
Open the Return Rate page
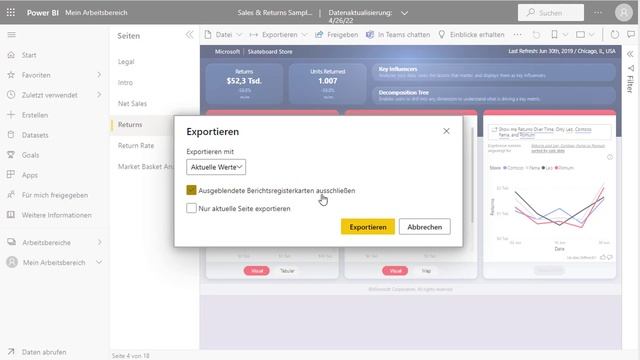click(x=136, y=145)
